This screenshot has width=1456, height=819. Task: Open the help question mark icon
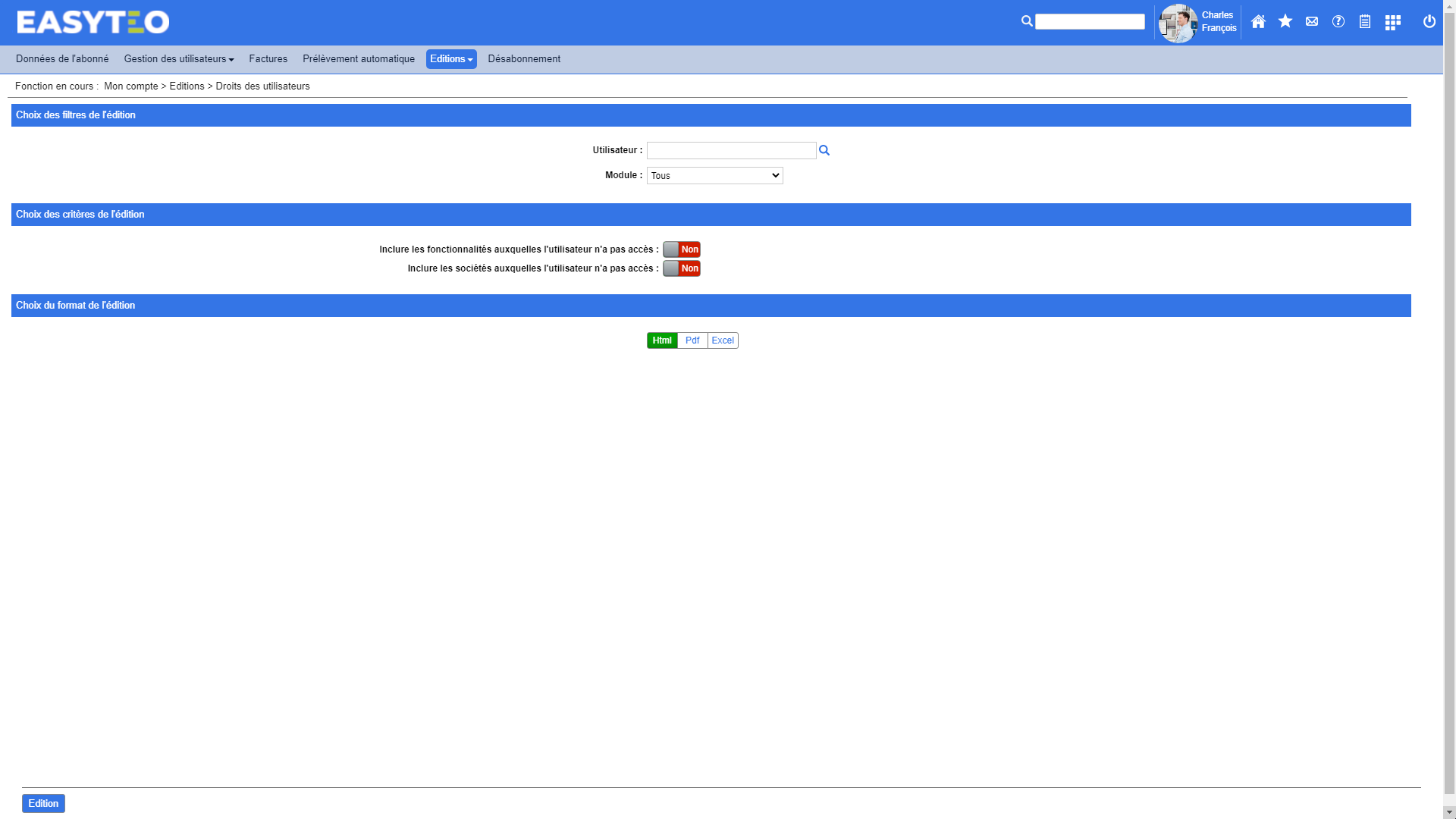(x=1338, y=22)
